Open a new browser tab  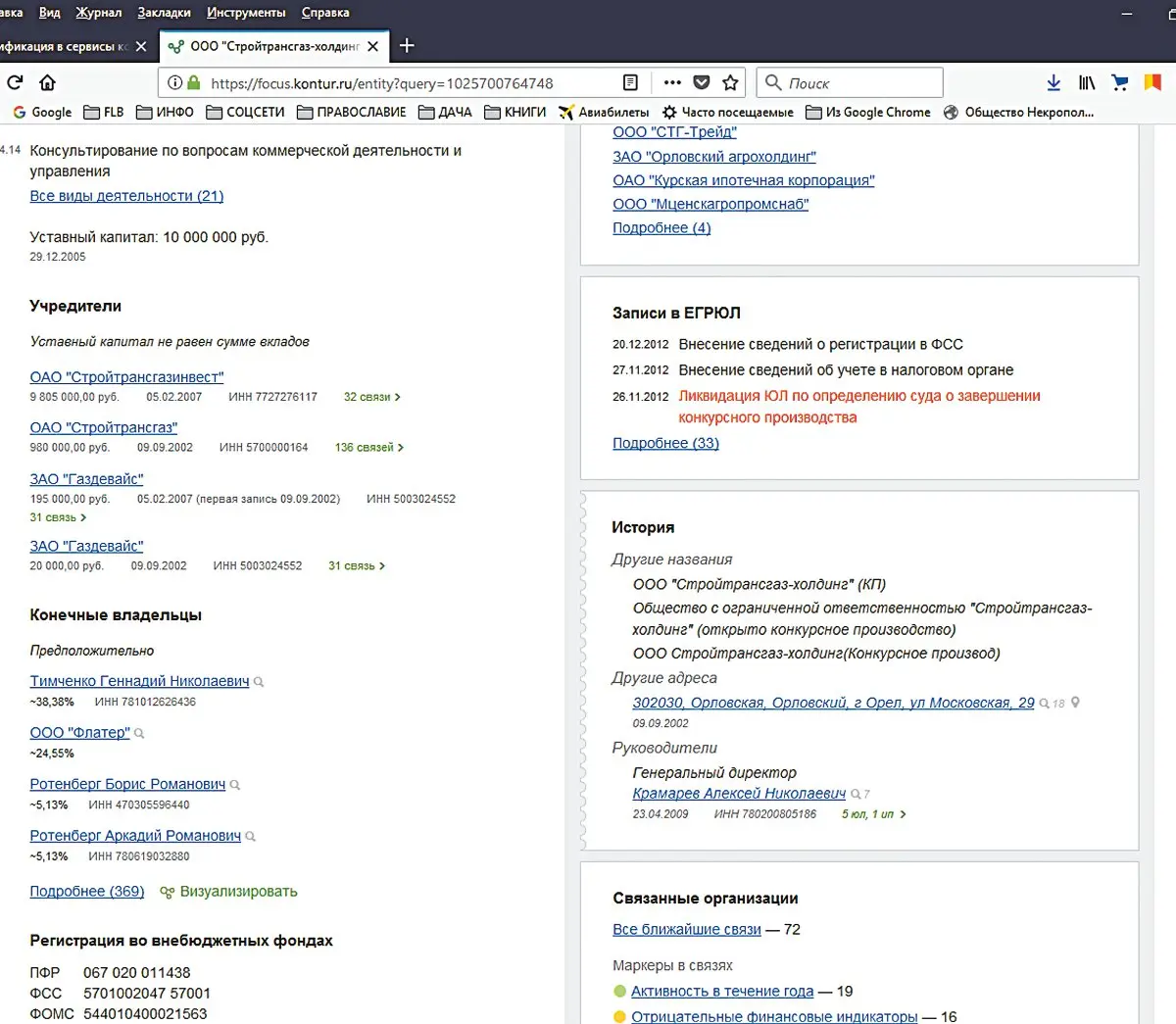point(407,46)
